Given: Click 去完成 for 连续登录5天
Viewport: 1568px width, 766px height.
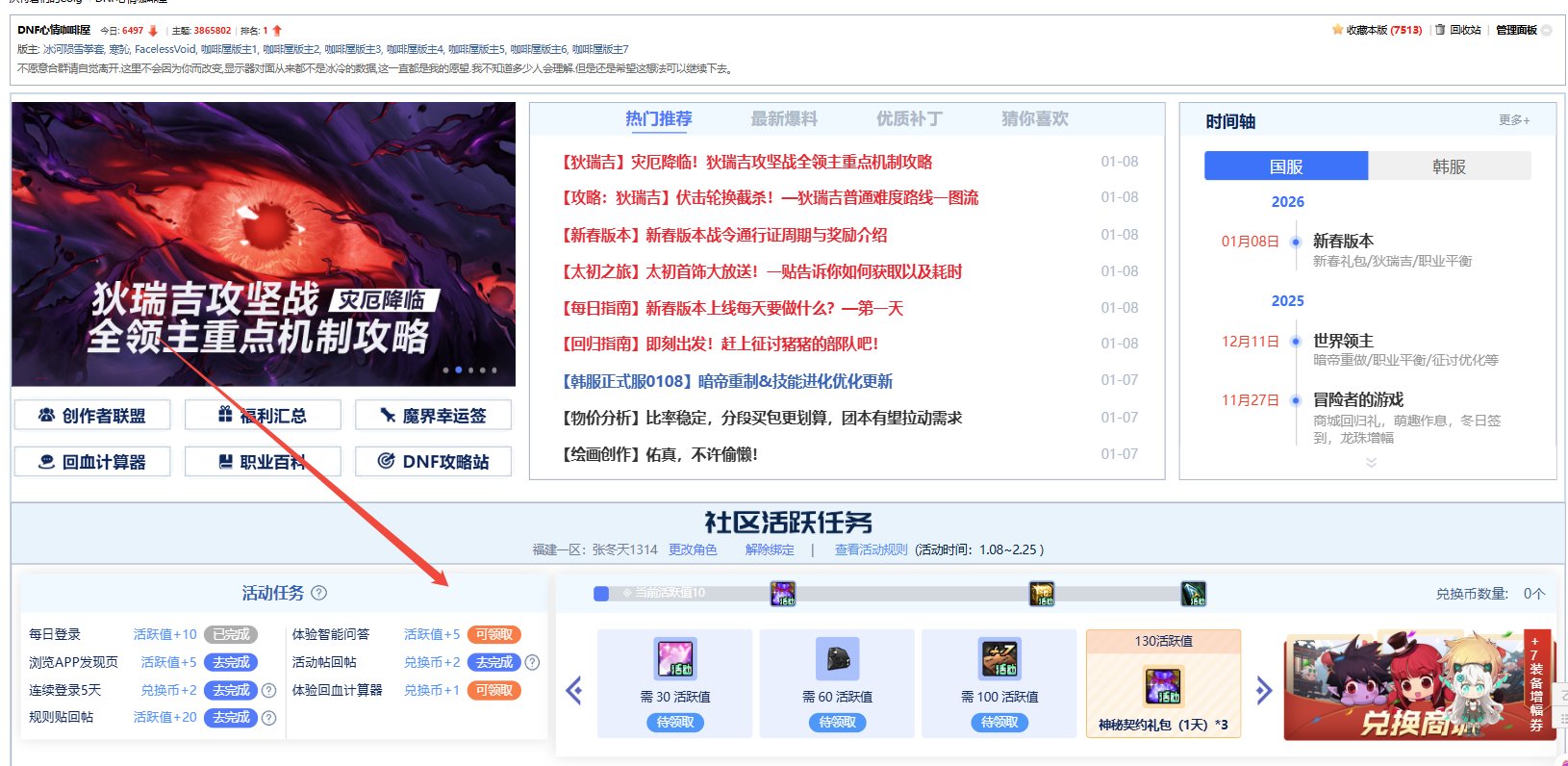Looking at the screenshot, I should point(231,690).
